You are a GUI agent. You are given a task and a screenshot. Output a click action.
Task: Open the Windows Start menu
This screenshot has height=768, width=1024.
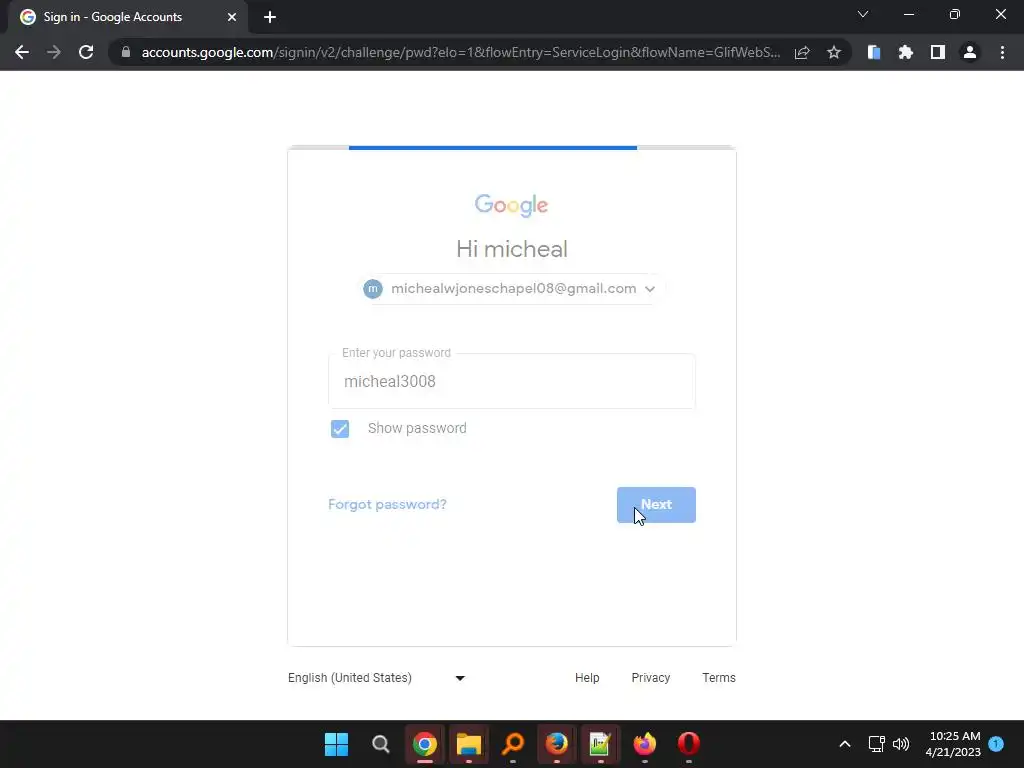(x=336, y=744)
